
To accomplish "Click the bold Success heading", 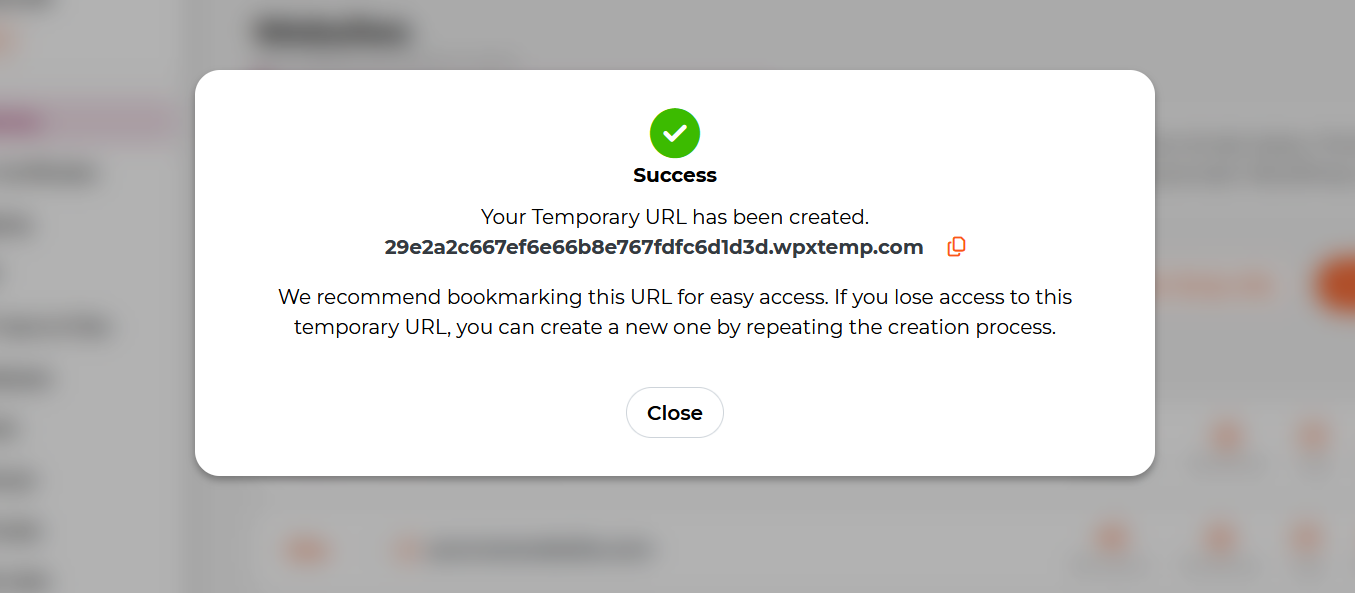I will coord(675,175).
